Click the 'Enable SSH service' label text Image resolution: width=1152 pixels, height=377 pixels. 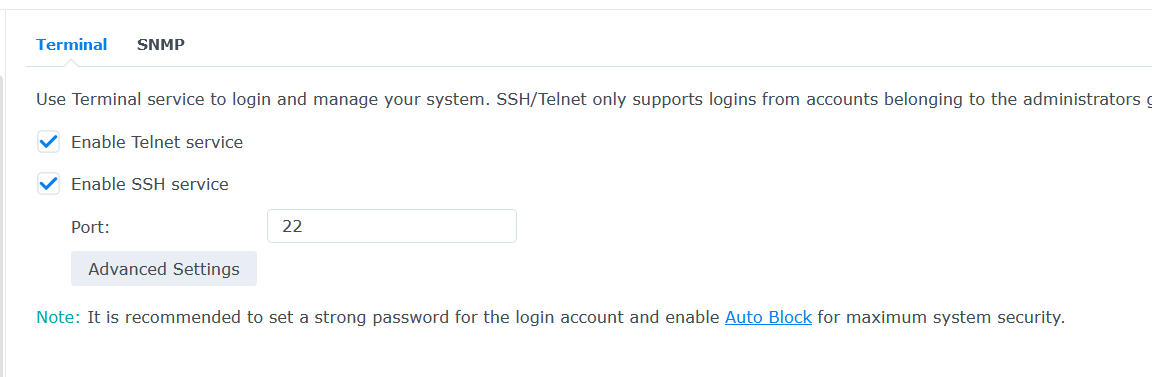coord(149,184)
